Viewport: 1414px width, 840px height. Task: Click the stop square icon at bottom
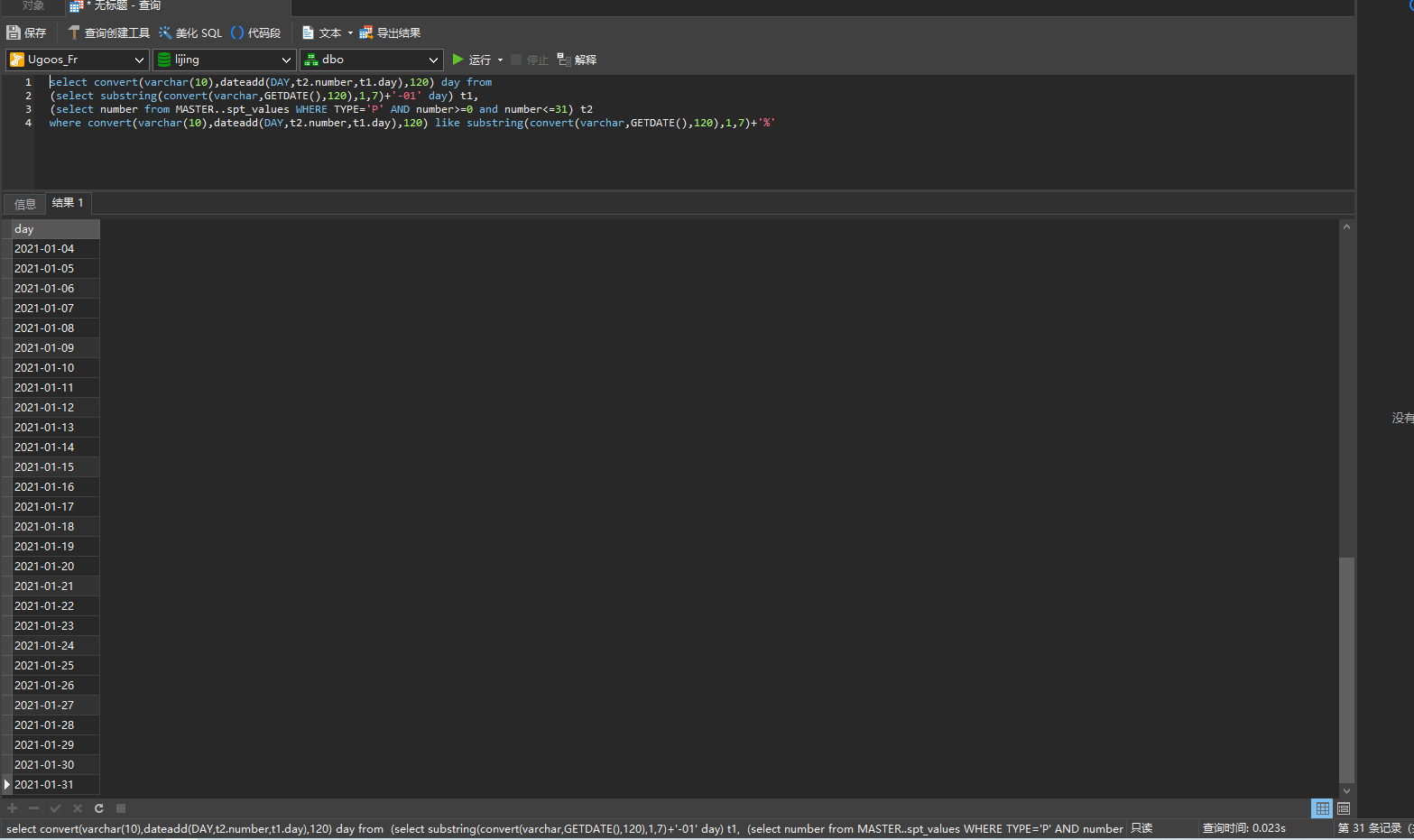pyautogui.click(x=121, y=808)
